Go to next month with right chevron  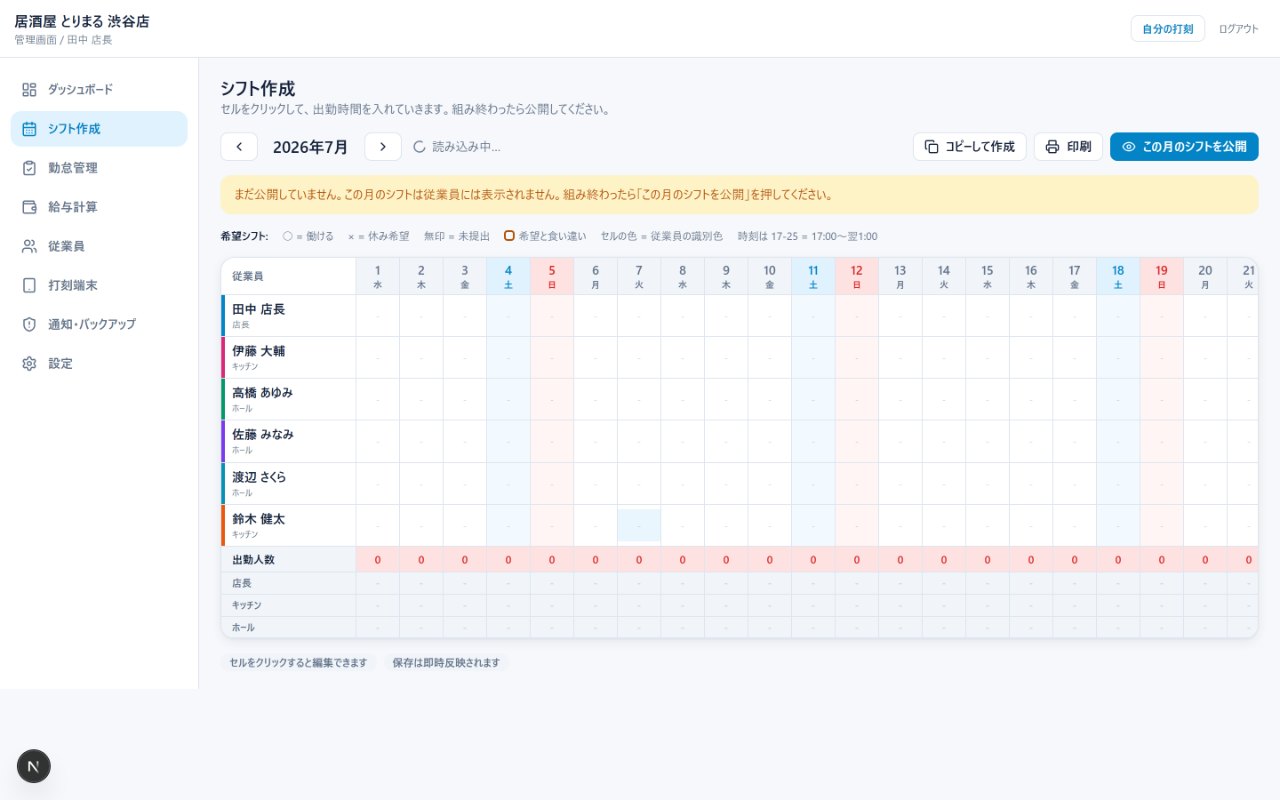point(383,147)
